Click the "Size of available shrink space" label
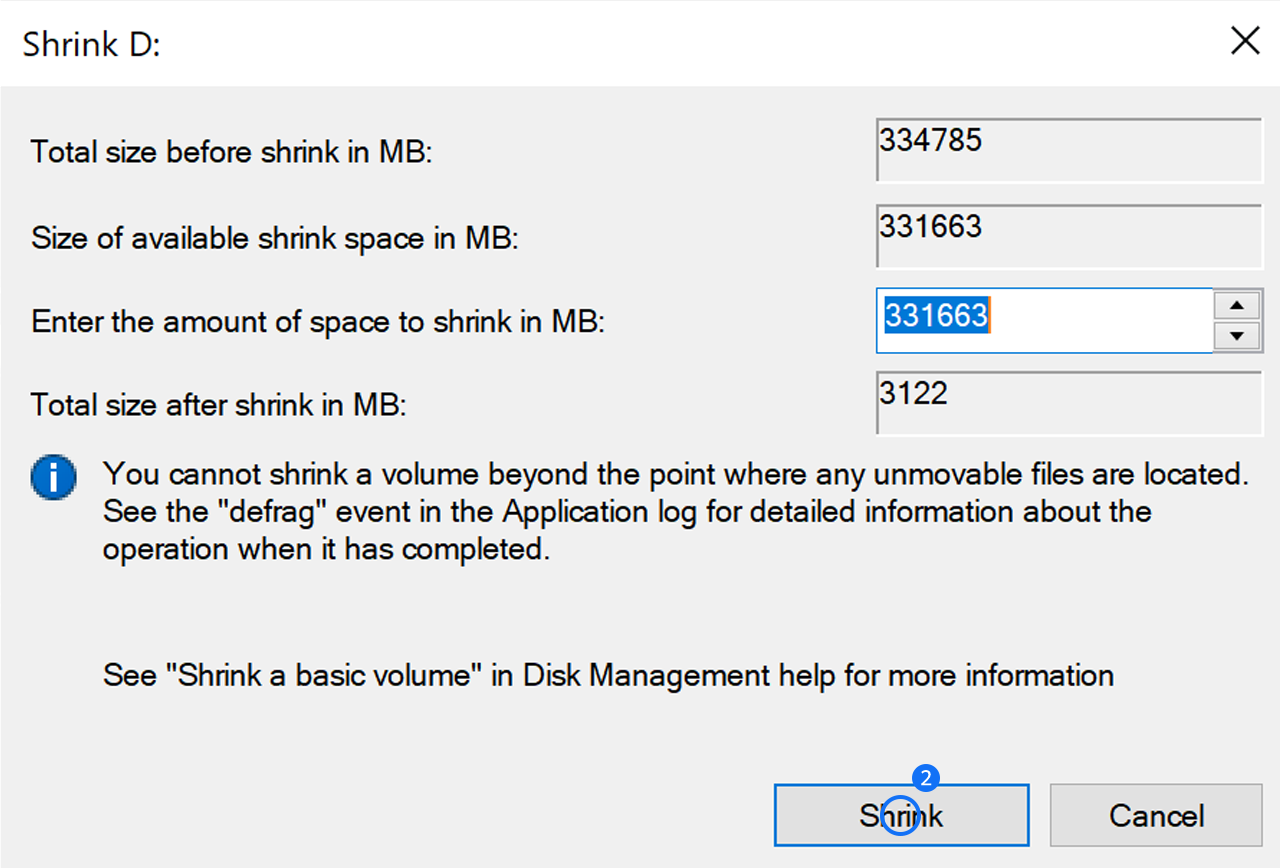 click(275, 239)
